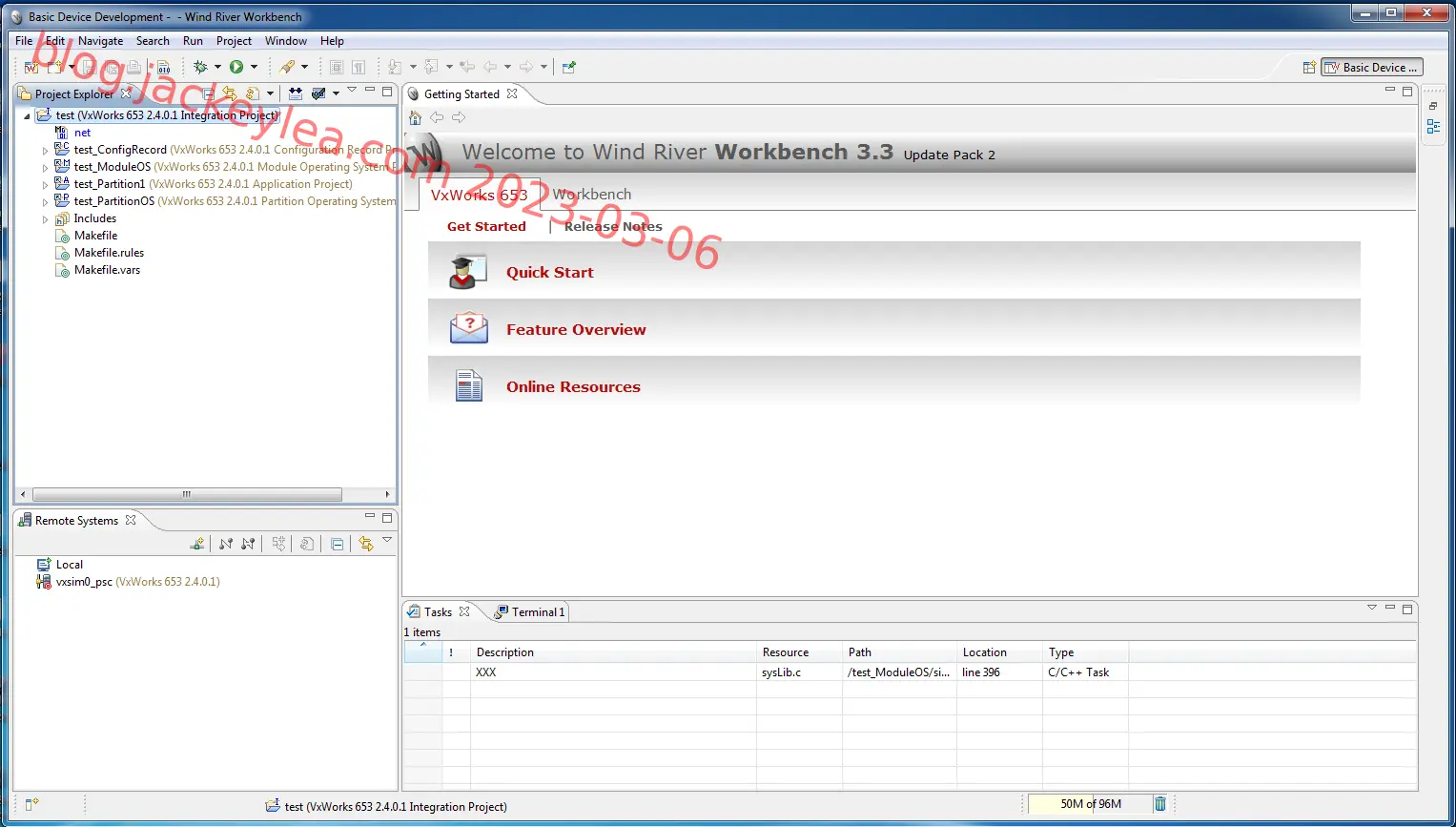Expand the Includes tree node
Viewport: 1456px width, 827px height.
[45, 219]
